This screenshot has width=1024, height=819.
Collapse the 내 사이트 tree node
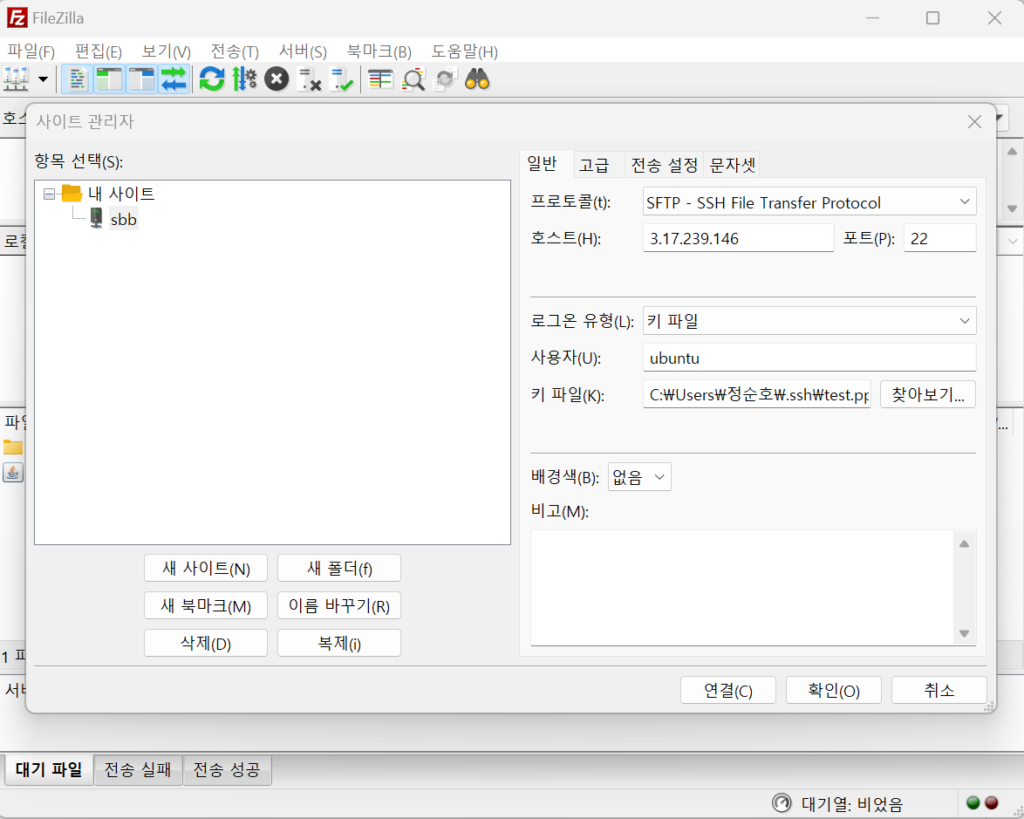point(49,194)
